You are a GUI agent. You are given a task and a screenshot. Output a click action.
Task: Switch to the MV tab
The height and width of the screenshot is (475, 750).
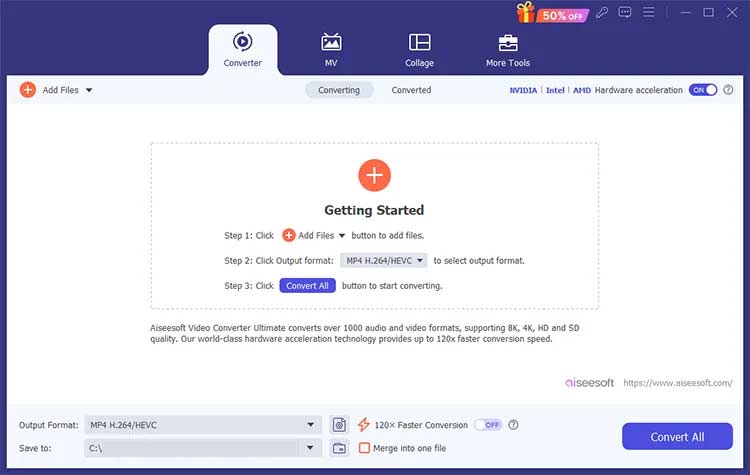click(x=331, y=50)
